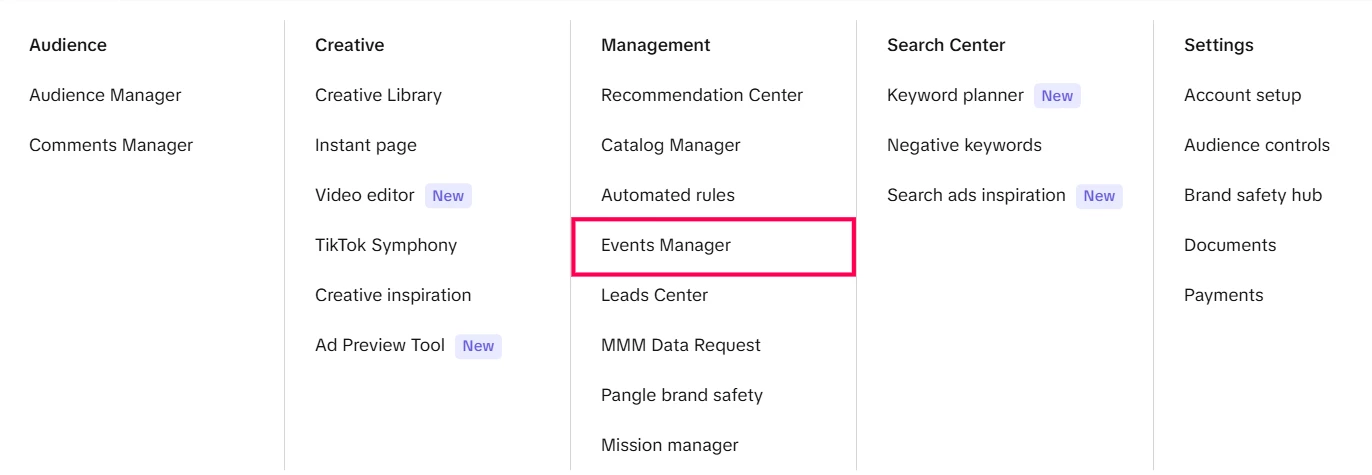Select Negative keywords

[964, 145]
